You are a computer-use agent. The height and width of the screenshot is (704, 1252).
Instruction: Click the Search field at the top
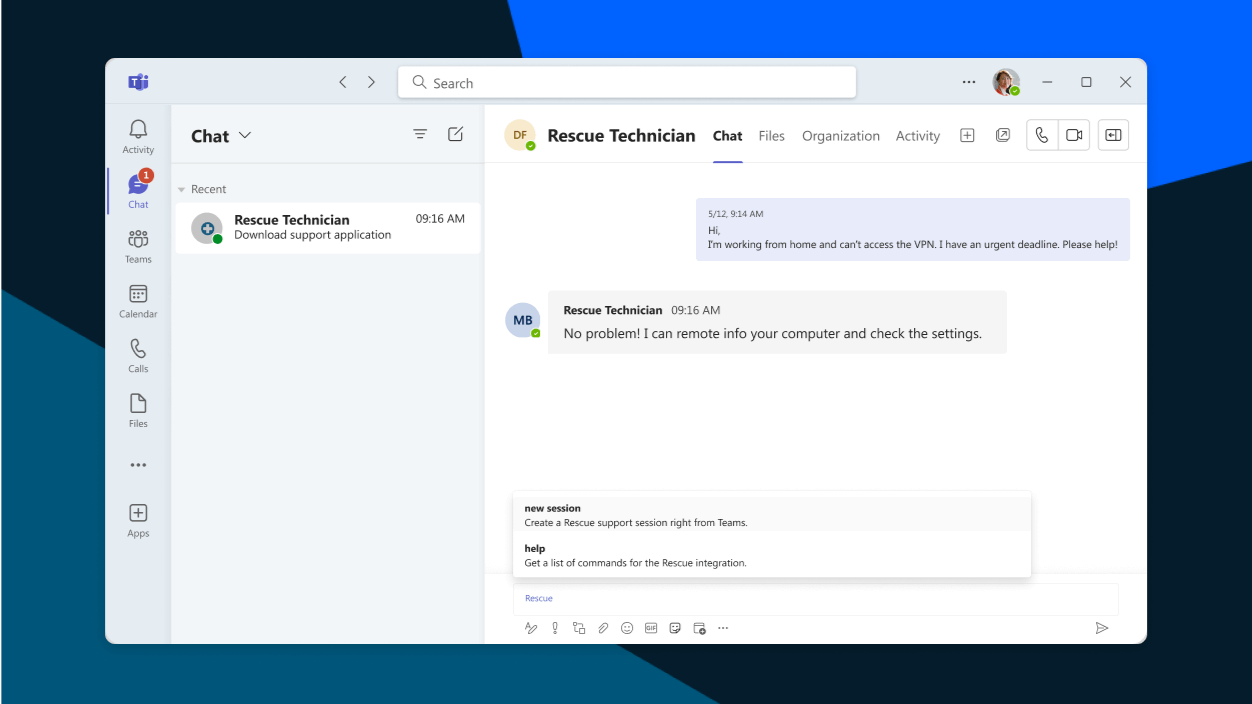point(627,82)
